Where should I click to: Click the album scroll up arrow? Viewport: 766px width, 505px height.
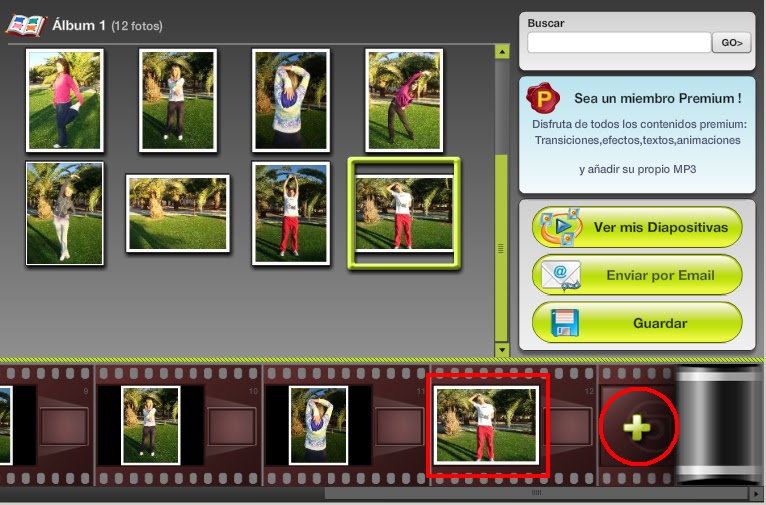tap(502, 52)
